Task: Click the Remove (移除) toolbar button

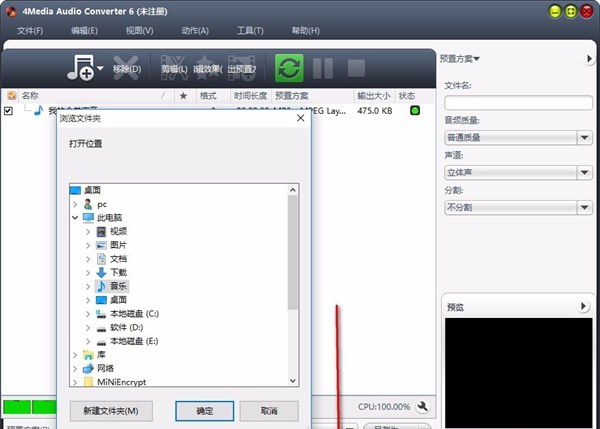Action: pyautogui.click(x=127, y=69)
